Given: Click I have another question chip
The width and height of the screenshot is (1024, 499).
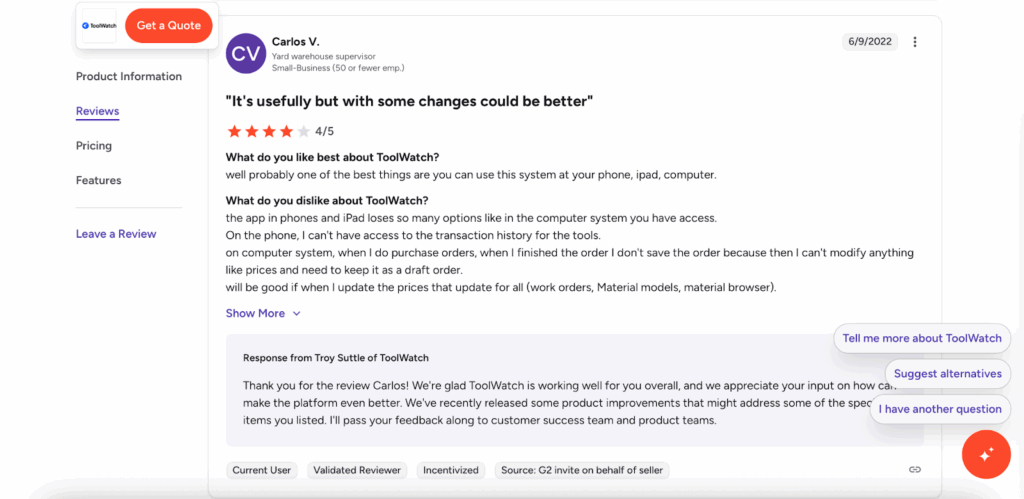Looking at the screenshot, I should click(939, 409).
